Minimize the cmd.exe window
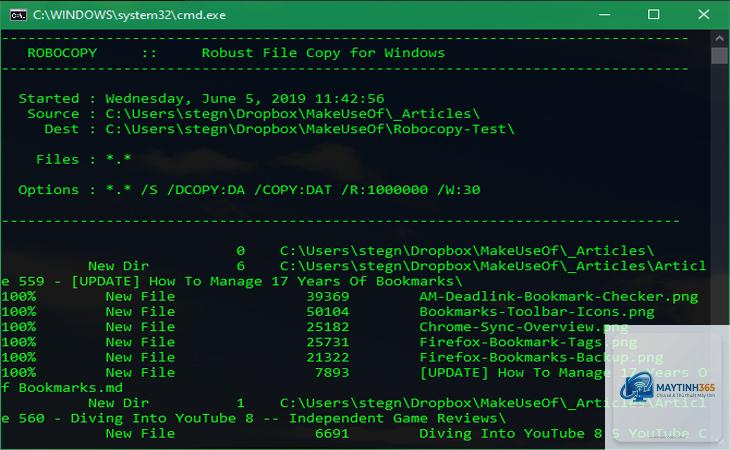730x450 pixels. pos(605,15)
